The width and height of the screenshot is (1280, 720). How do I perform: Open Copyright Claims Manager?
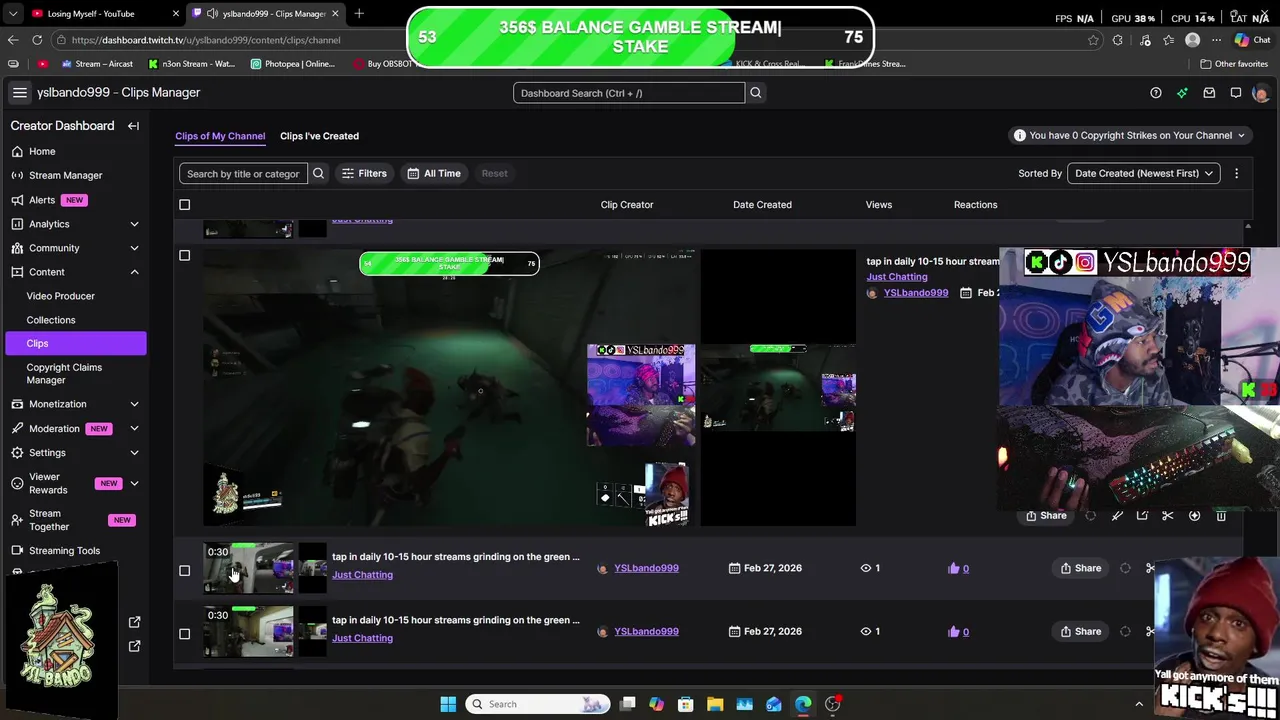click(x=75, y=374)
